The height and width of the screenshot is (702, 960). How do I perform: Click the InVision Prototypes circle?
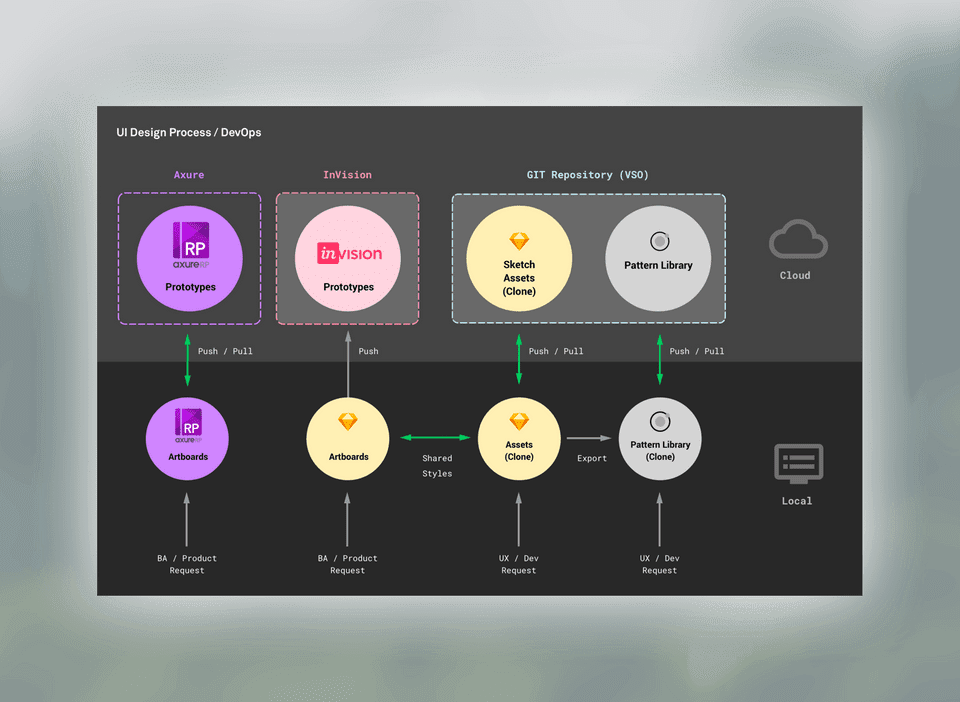click(x=347, y=258)
